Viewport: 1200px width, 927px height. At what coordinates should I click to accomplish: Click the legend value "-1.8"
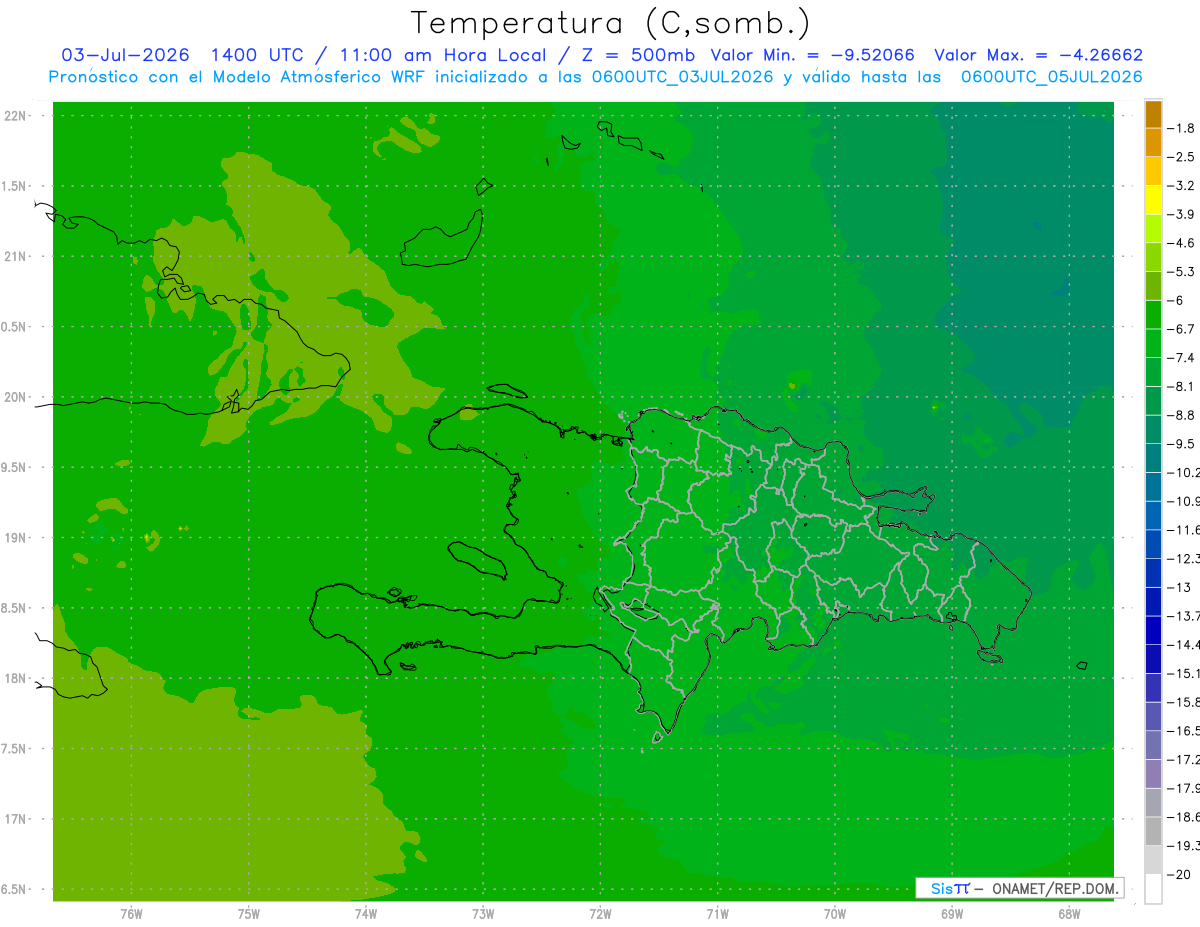(x=1181, y=128)
